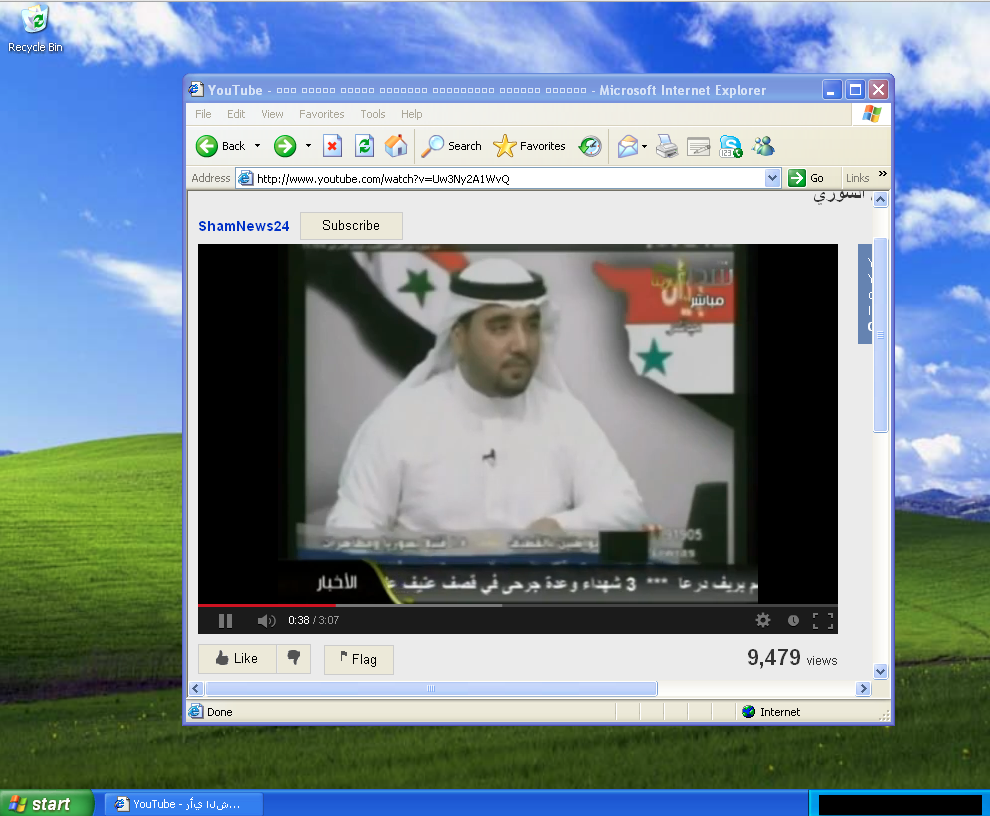Screen dimensions: 990x816
Task: Open the Recycle Bin desktop icon
Action: pos(35,28)
